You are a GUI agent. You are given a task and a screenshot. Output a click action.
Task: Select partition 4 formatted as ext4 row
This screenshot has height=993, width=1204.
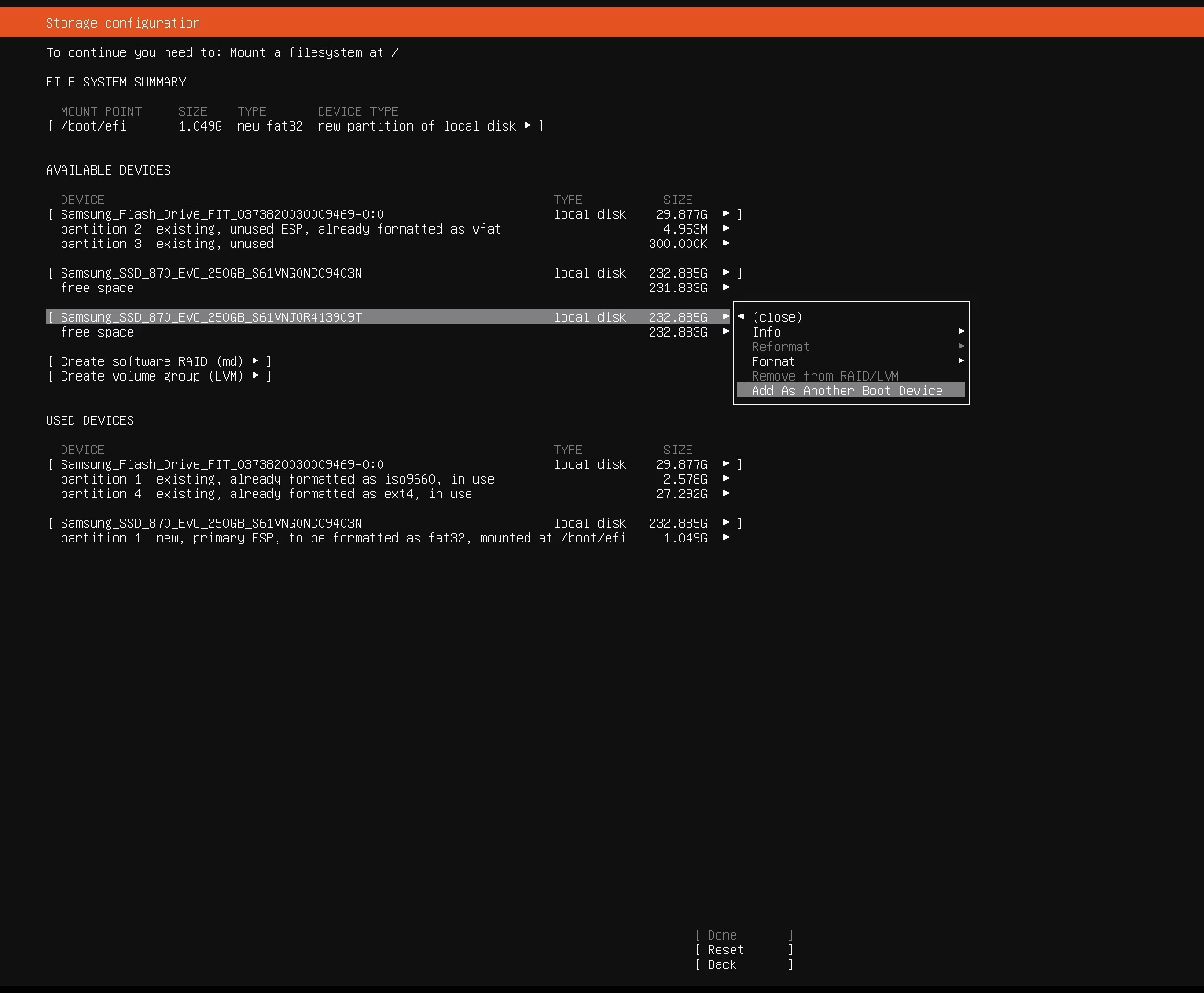[x=394, y=494]
